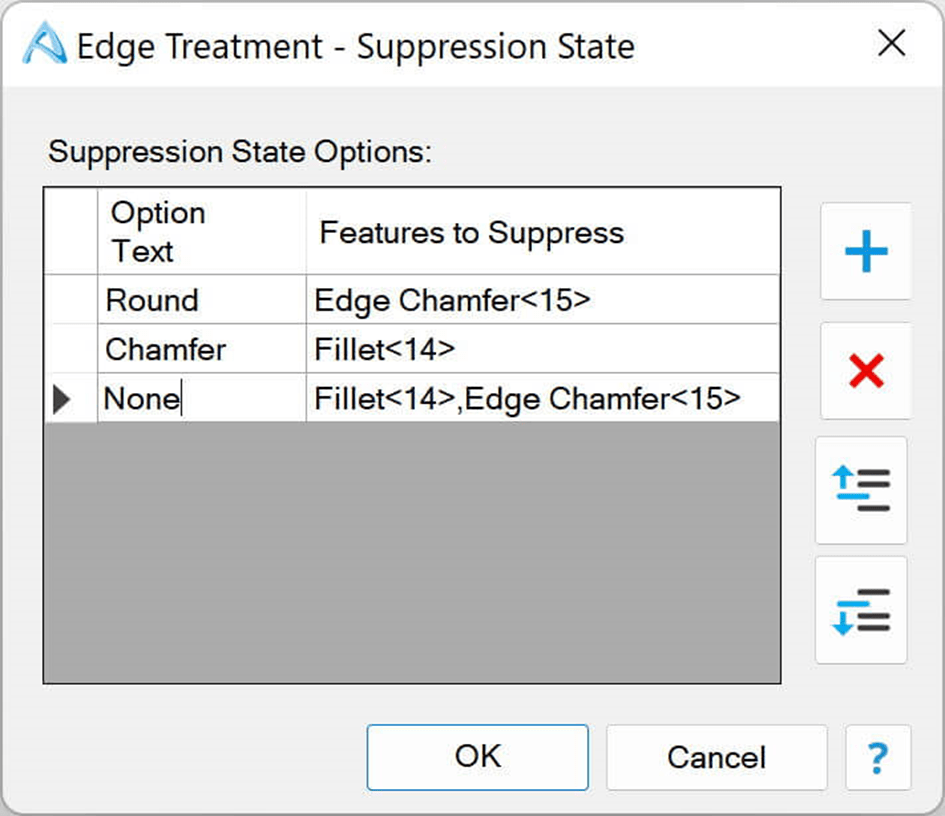Click the Edge Chamfer<15> features cell
Screen dimensions: 945x816
(x=542, y=300)
